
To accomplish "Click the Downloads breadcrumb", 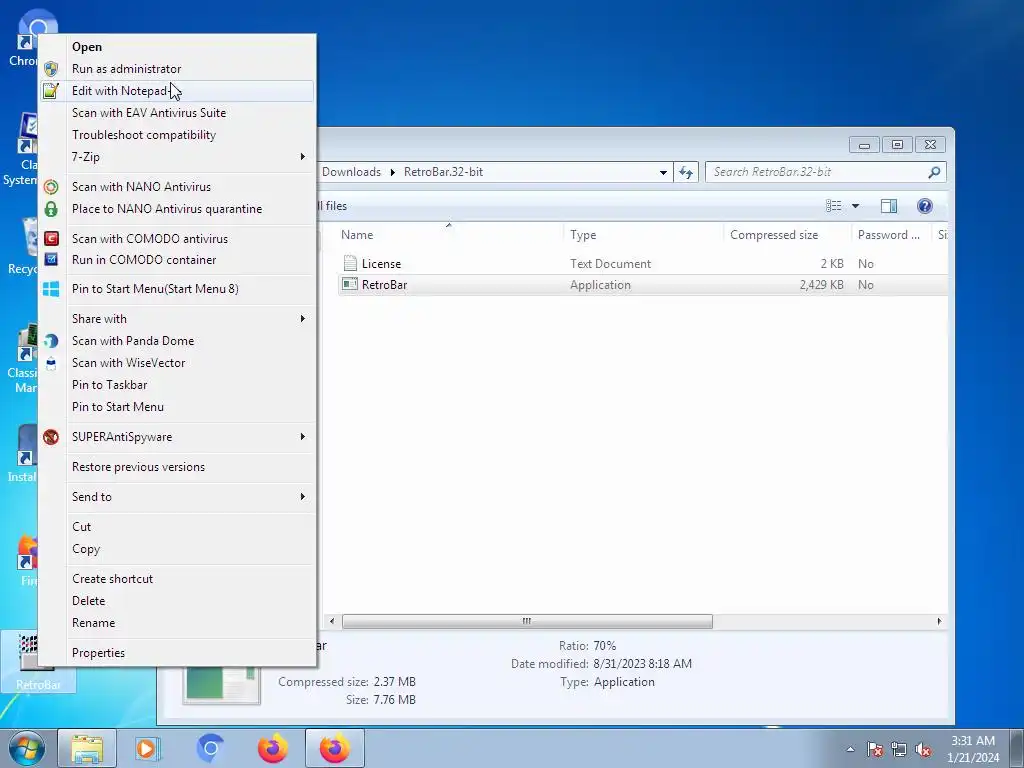I will click(351, 172).
